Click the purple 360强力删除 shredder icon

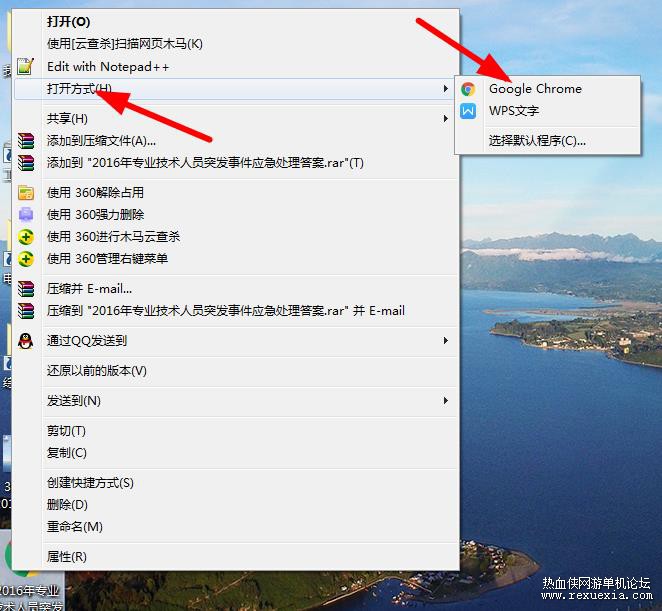pos(26,215)
